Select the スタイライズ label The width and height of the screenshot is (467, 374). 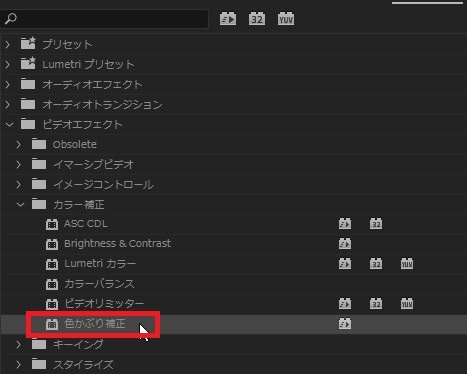tap(83, 364)
